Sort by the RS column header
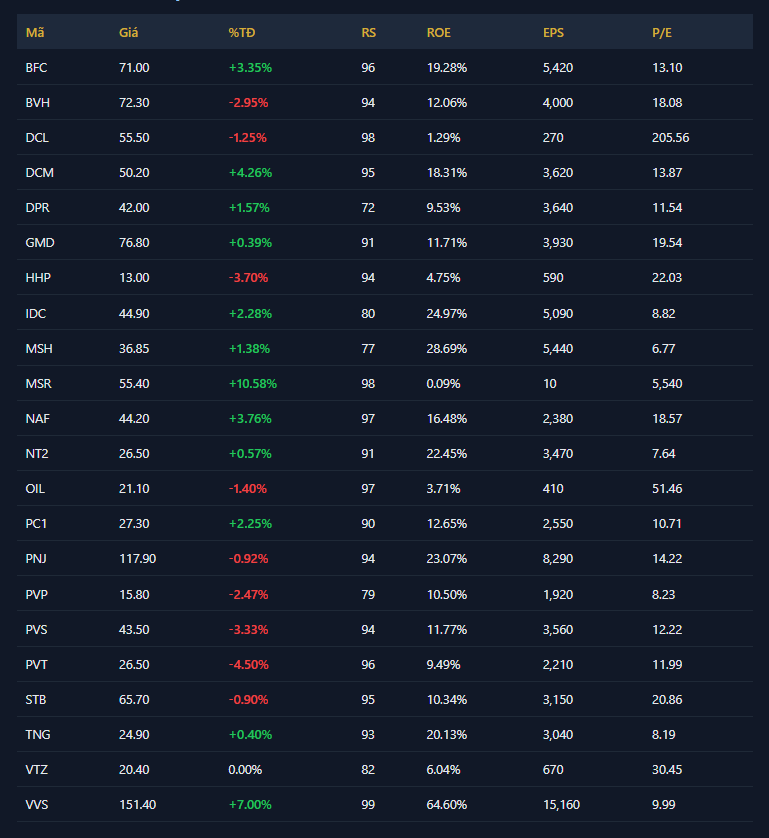 point(368,33)
